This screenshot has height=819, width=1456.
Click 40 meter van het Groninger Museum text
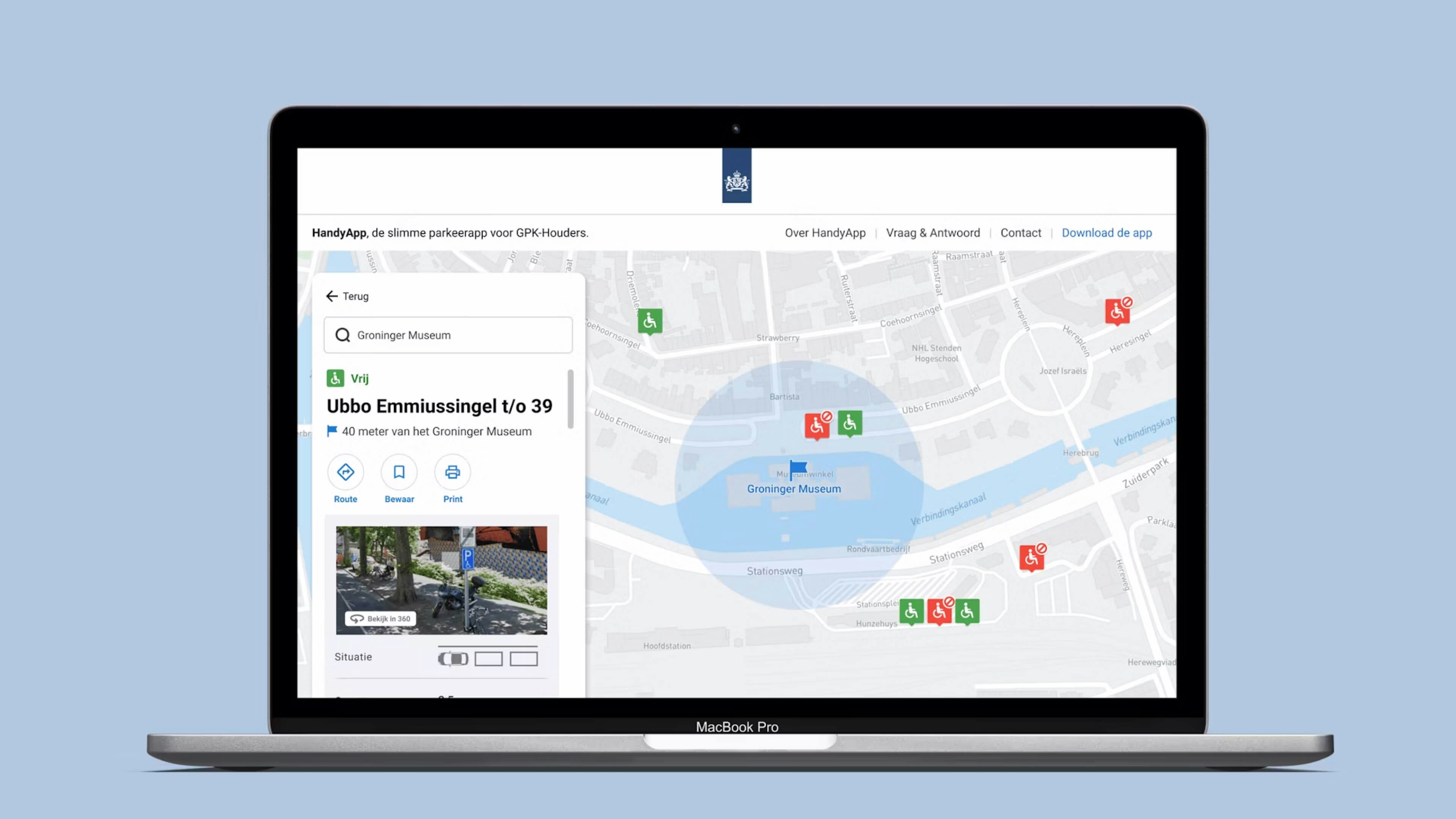coord(436,431)
